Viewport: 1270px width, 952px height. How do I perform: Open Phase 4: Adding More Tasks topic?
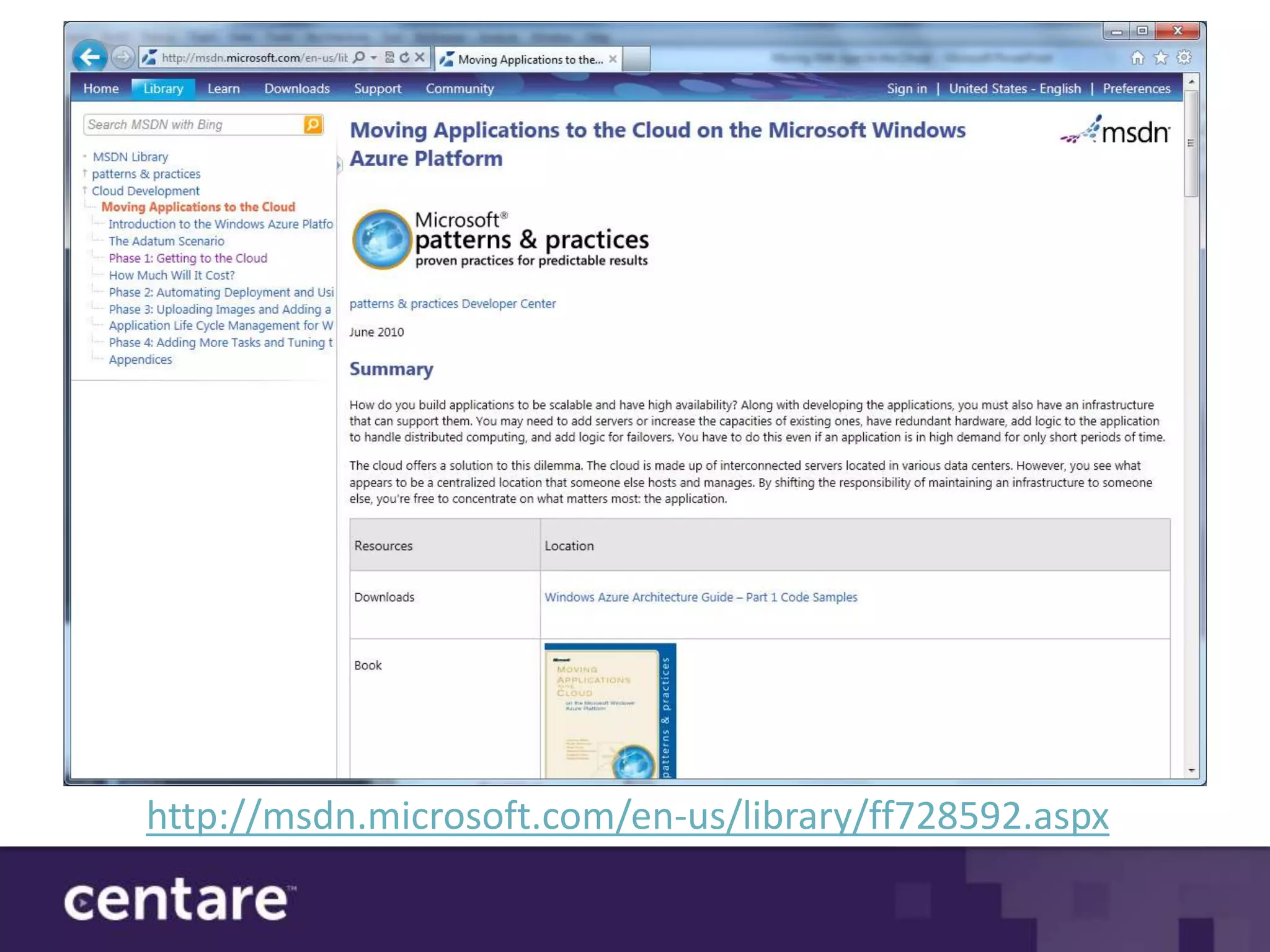pyautogui.click(x=221, y=343)
